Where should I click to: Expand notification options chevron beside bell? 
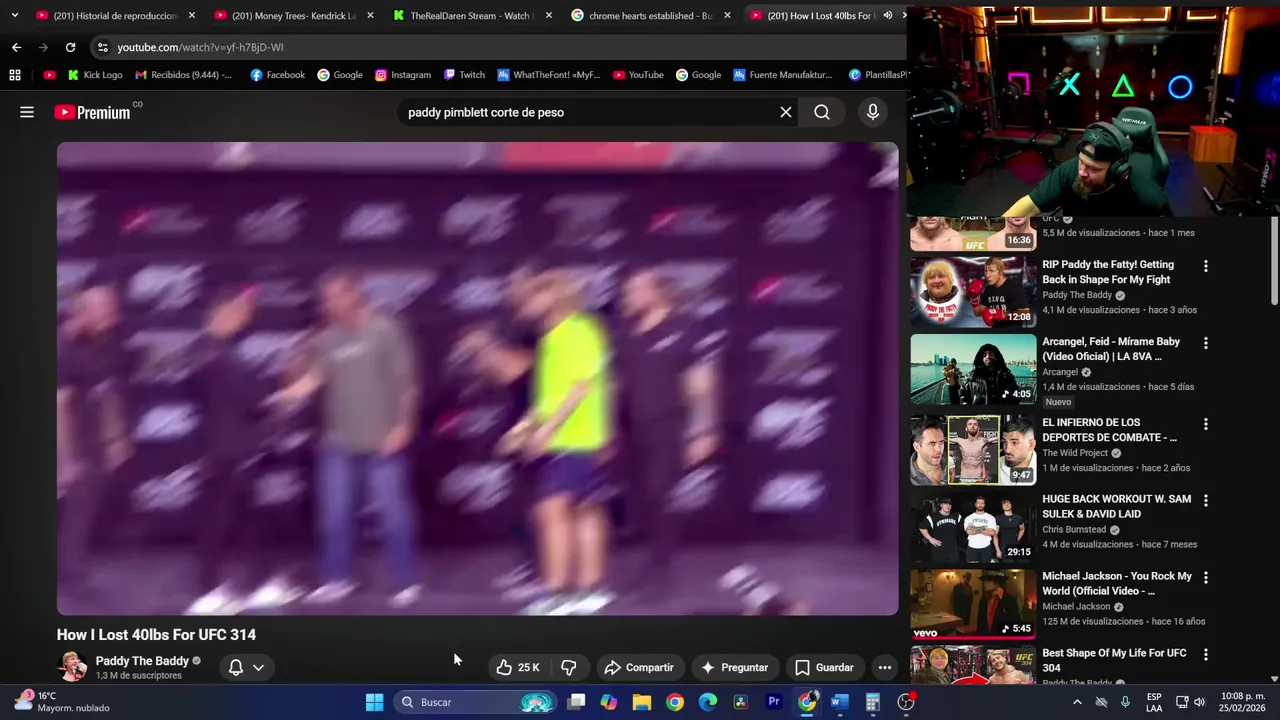click(x=258, y=667)
